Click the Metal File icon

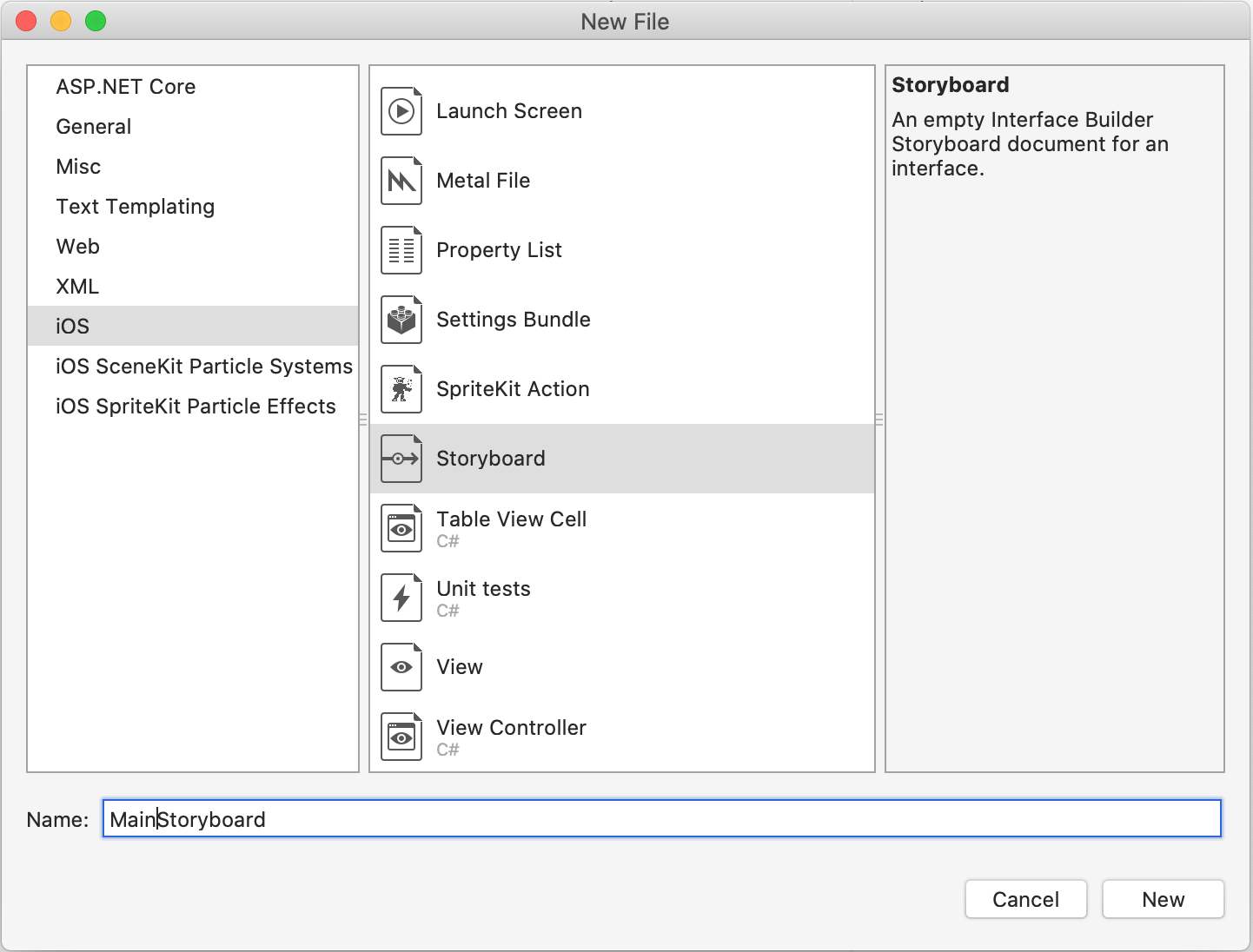click(401, 180)
